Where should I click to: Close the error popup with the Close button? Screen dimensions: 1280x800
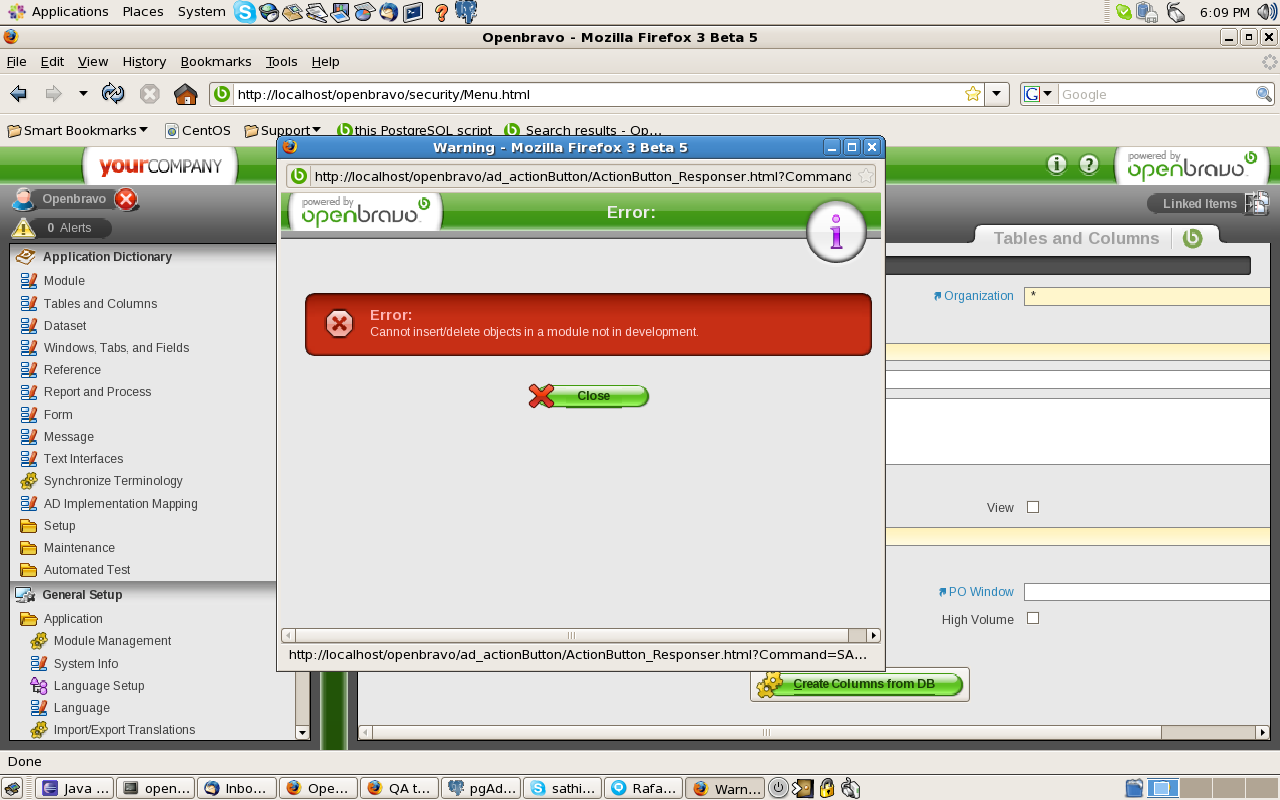(589, 396)
